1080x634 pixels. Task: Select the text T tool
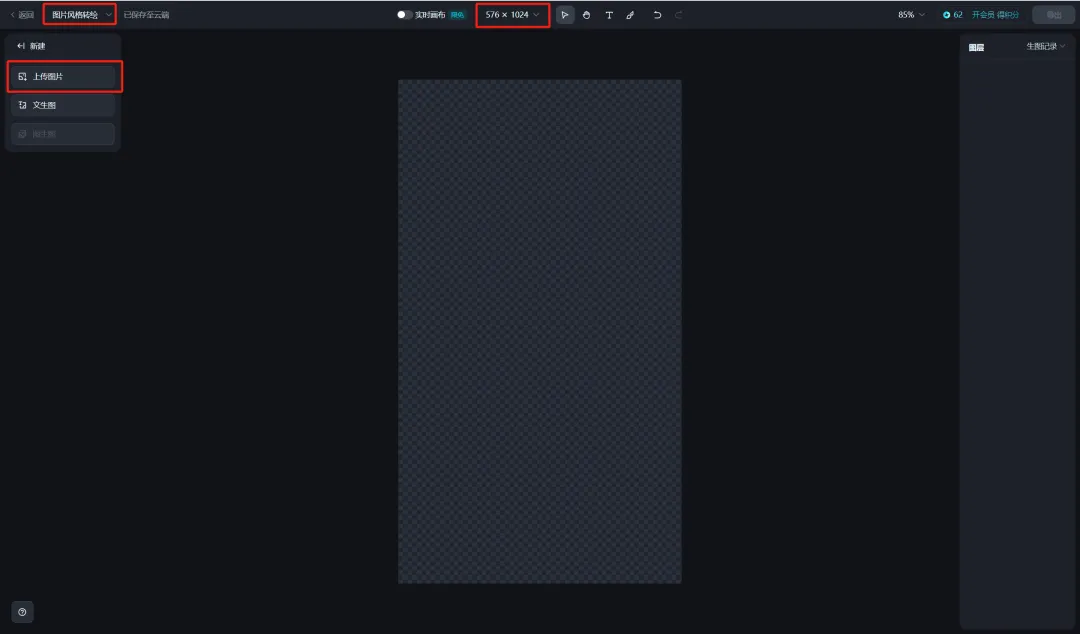click(609, 14)
